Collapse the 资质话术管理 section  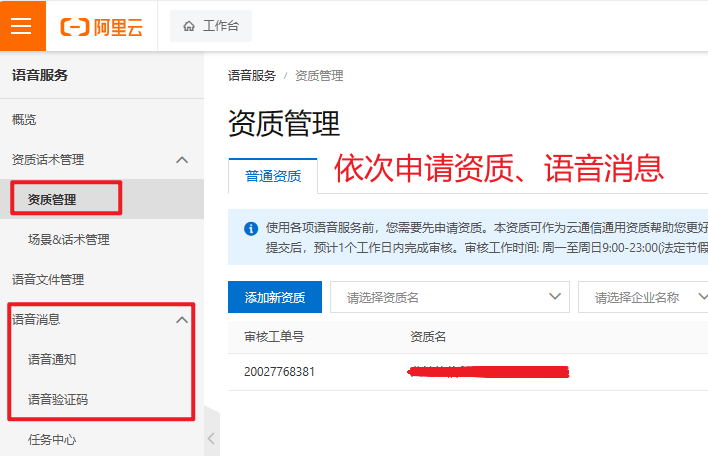(181, 160)
